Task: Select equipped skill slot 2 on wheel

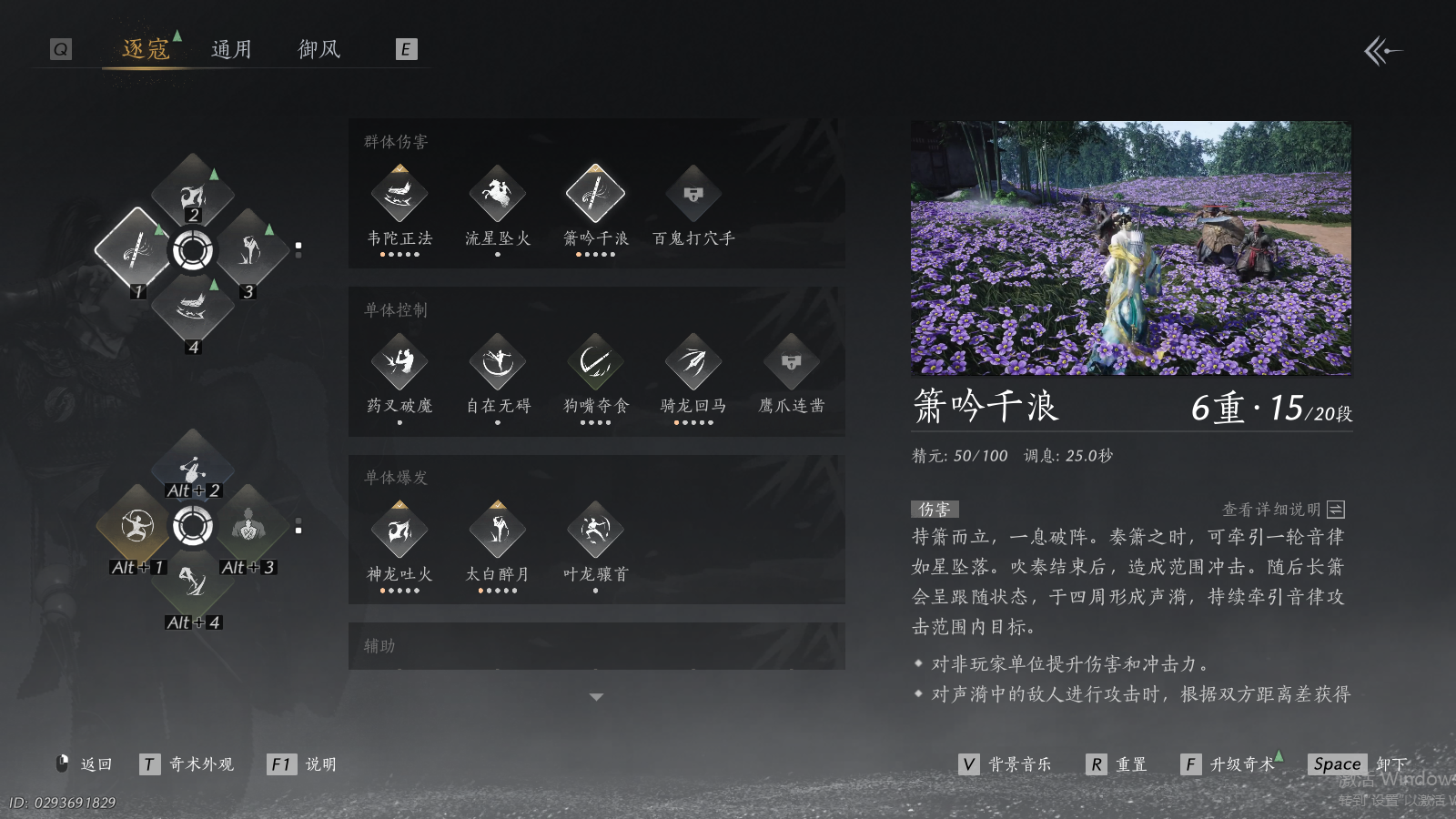Action: click(x=193, y=194)
